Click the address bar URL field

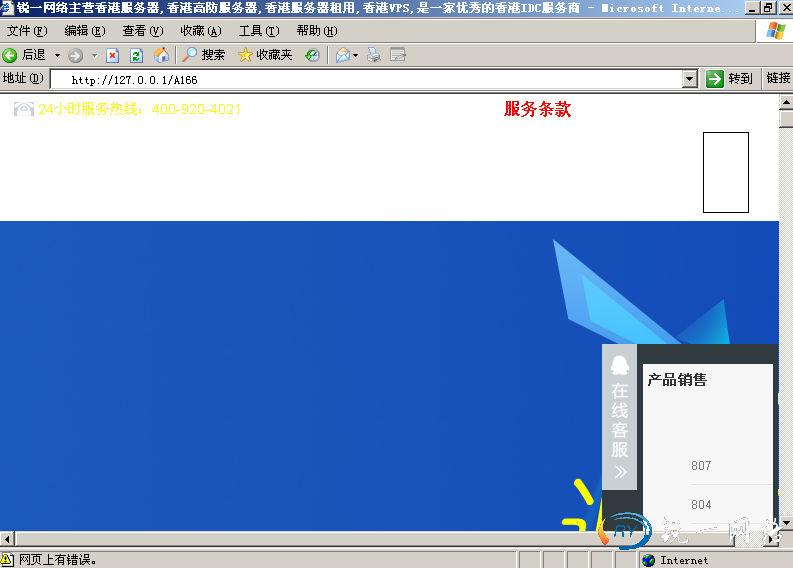point(367,79)
